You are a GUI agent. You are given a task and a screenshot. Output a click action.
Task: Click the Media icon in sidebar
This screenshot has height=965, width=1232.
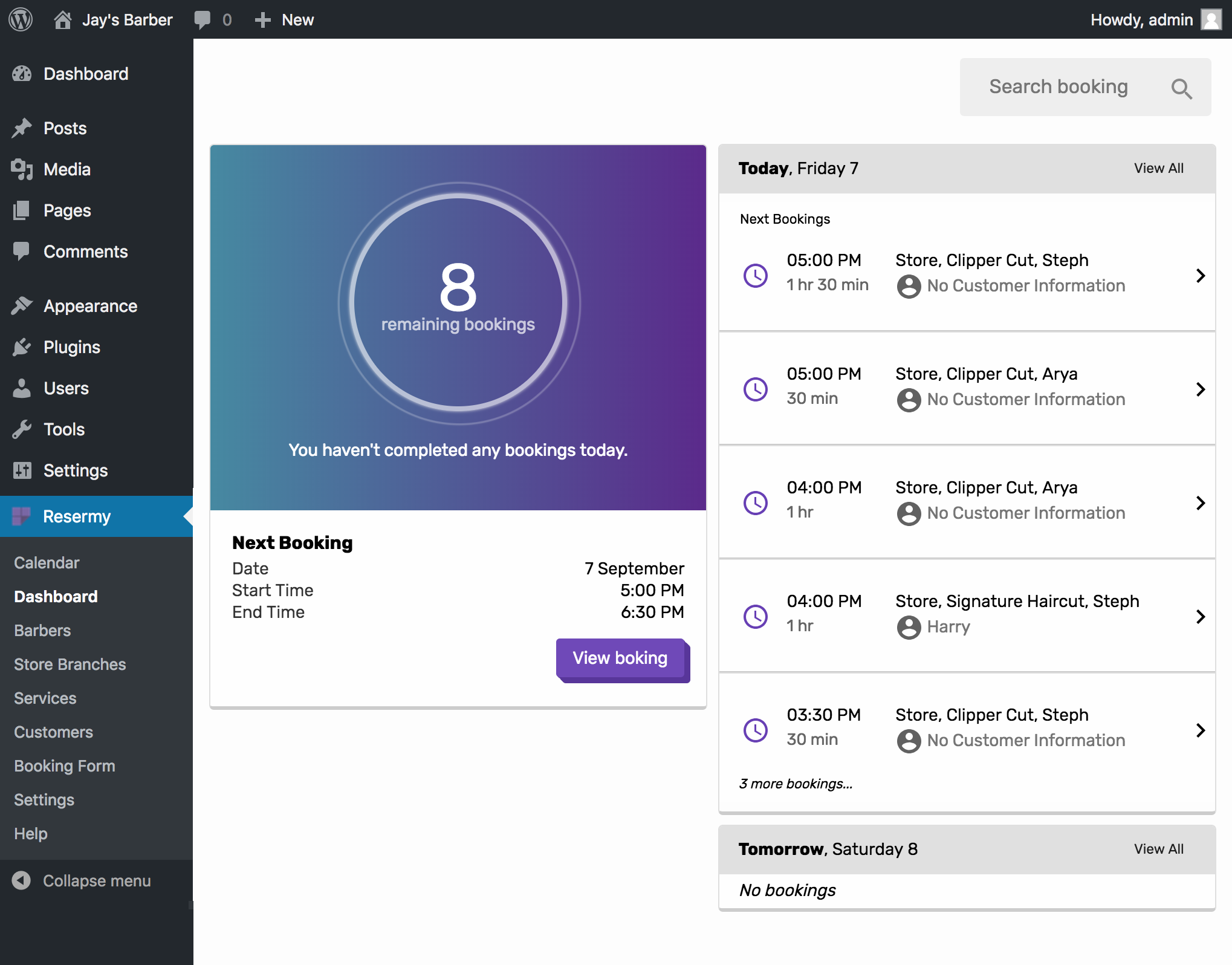(22, 169)
